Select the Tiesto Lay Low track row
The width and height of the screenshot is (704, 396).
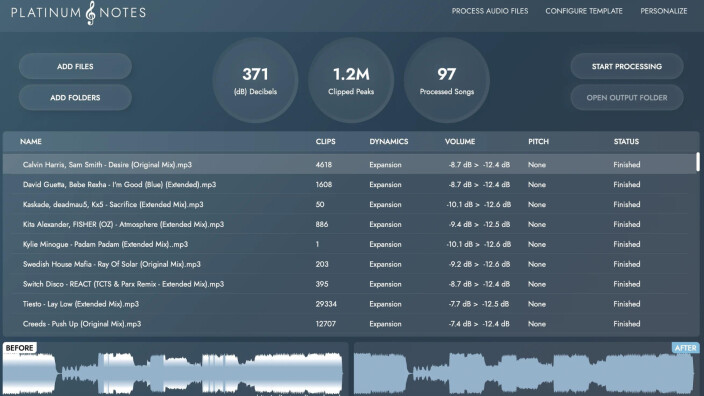(349, 304)
